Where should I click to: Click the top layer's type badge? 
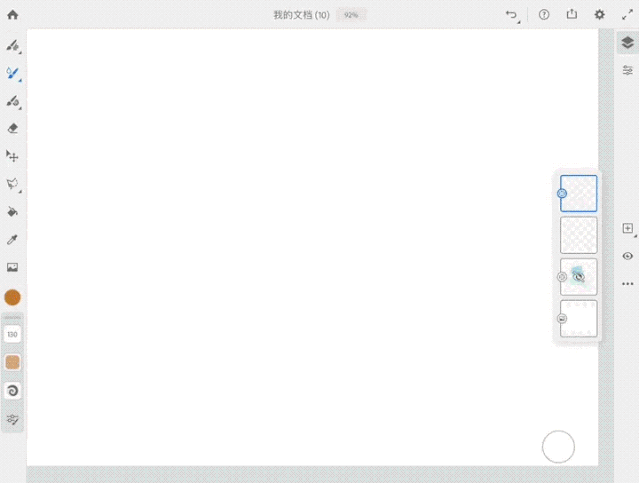tap(562, 194)
